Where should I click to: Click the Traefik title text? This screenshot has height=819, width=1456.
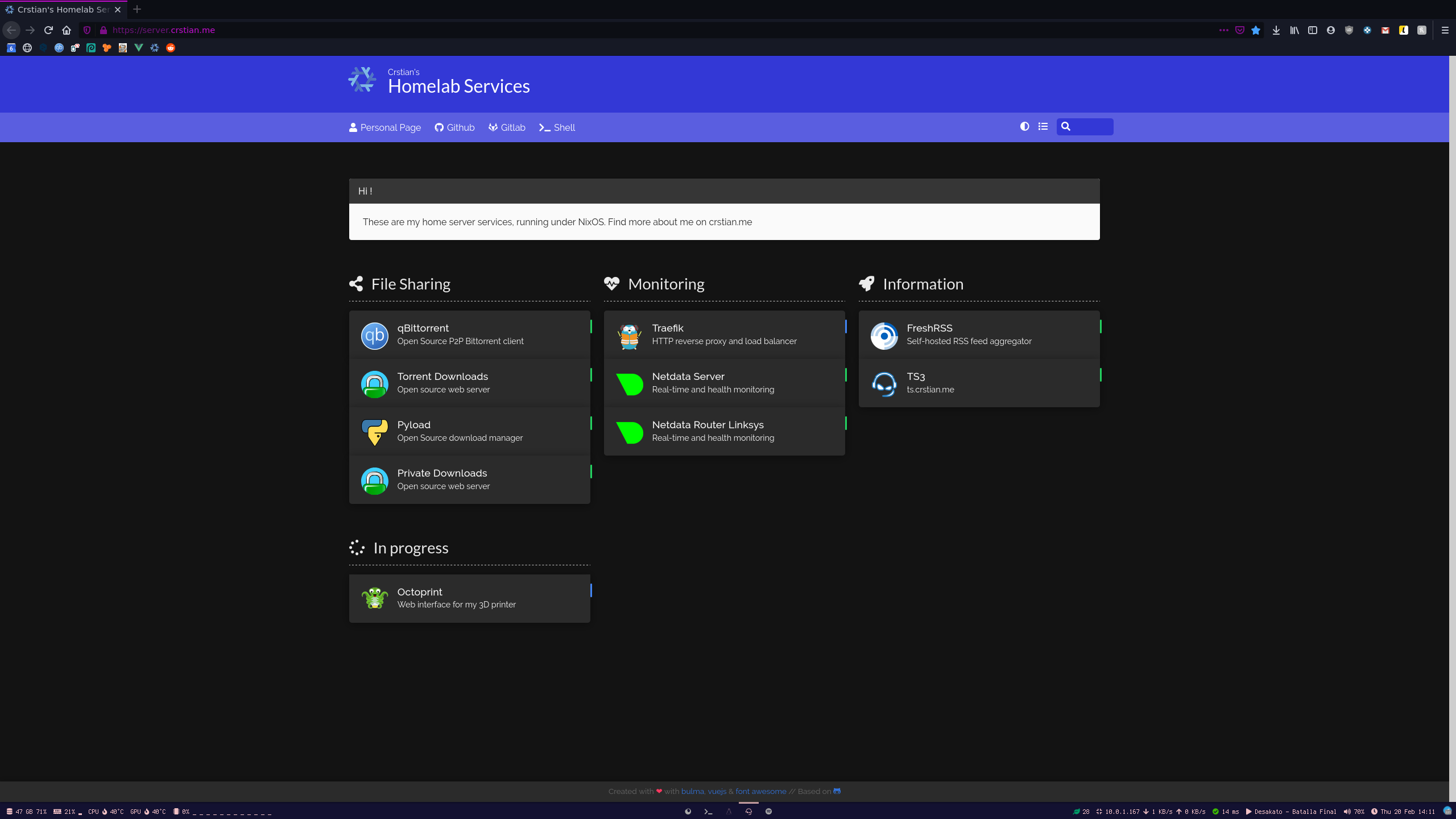coord(668,328)
